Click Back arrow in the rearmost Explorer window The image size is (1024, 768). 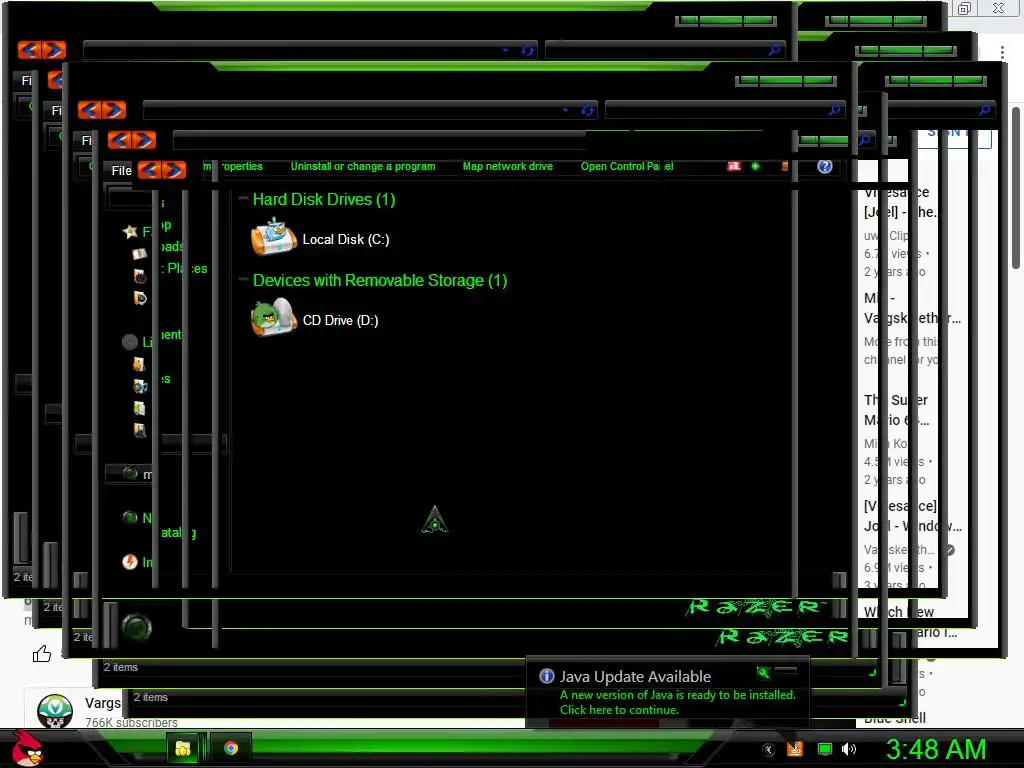pyautogui.click(x=29, y=50)
